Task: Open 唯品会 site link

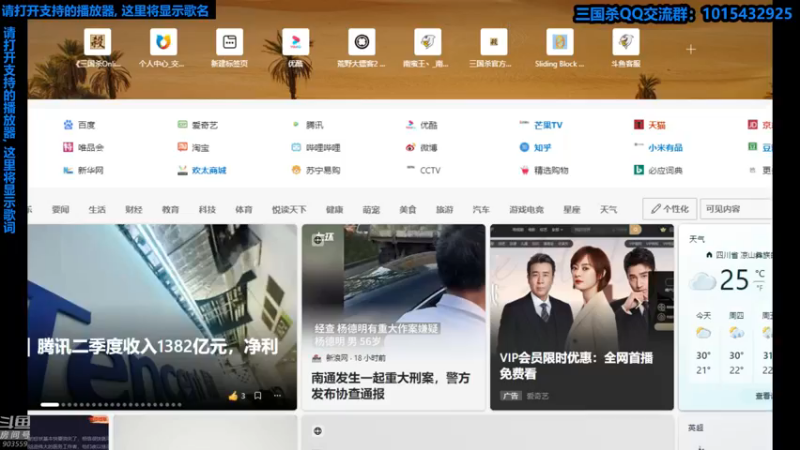Action: (x=83, y=147)
